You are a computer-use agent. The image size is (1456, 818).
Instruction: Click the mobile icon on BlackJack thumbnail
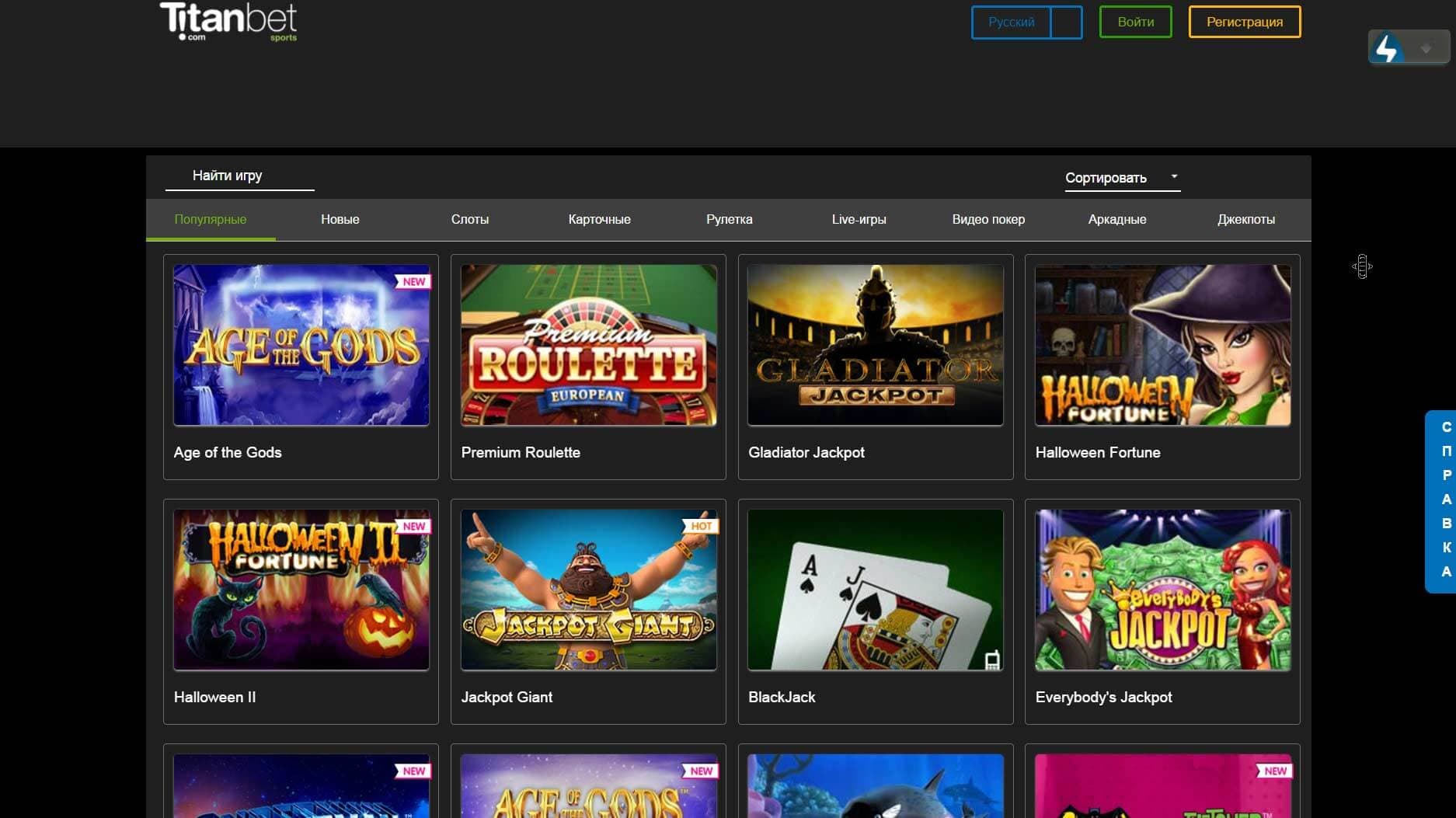coord(992,660)
